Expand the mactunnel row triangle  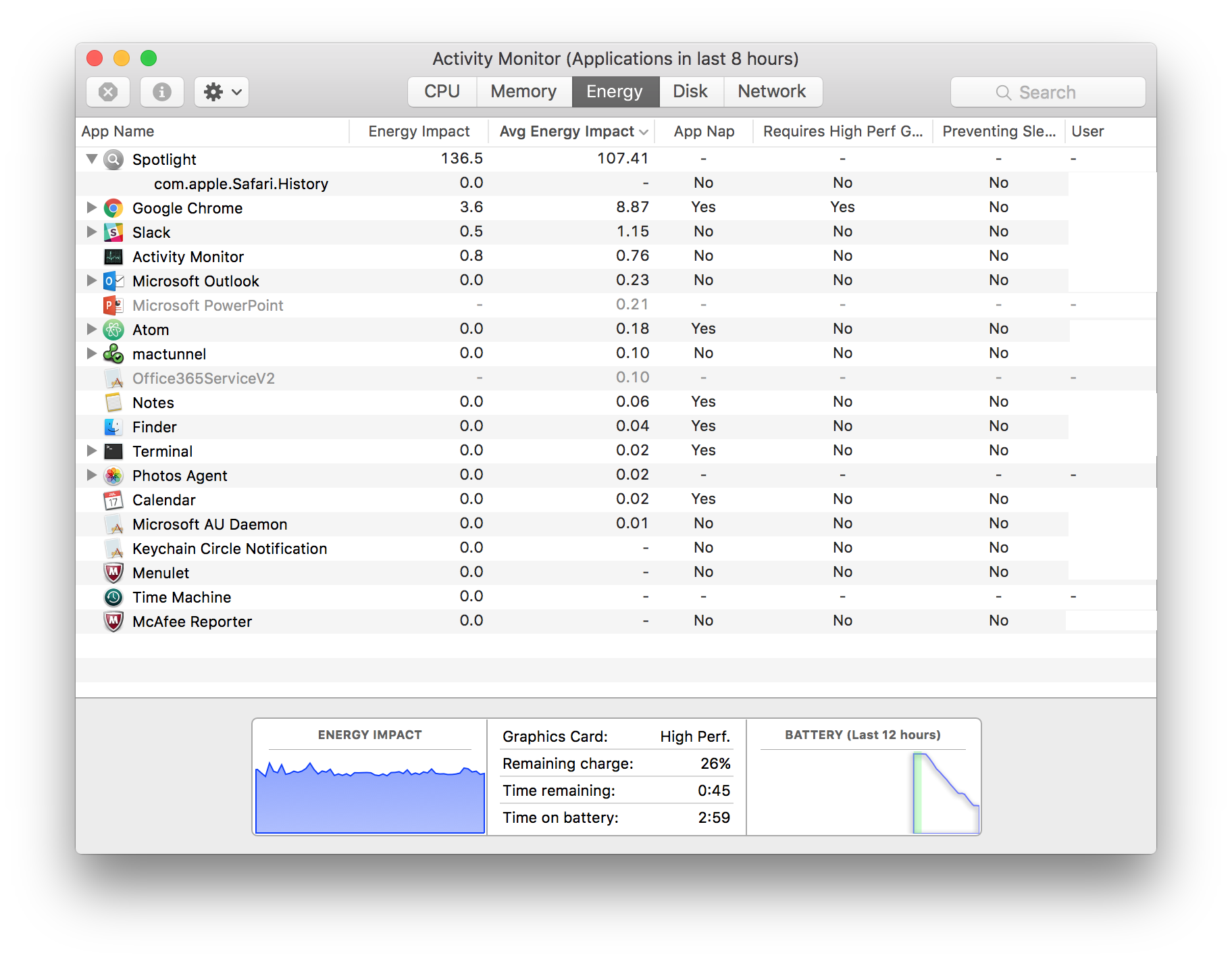click(x=92, y=353)
